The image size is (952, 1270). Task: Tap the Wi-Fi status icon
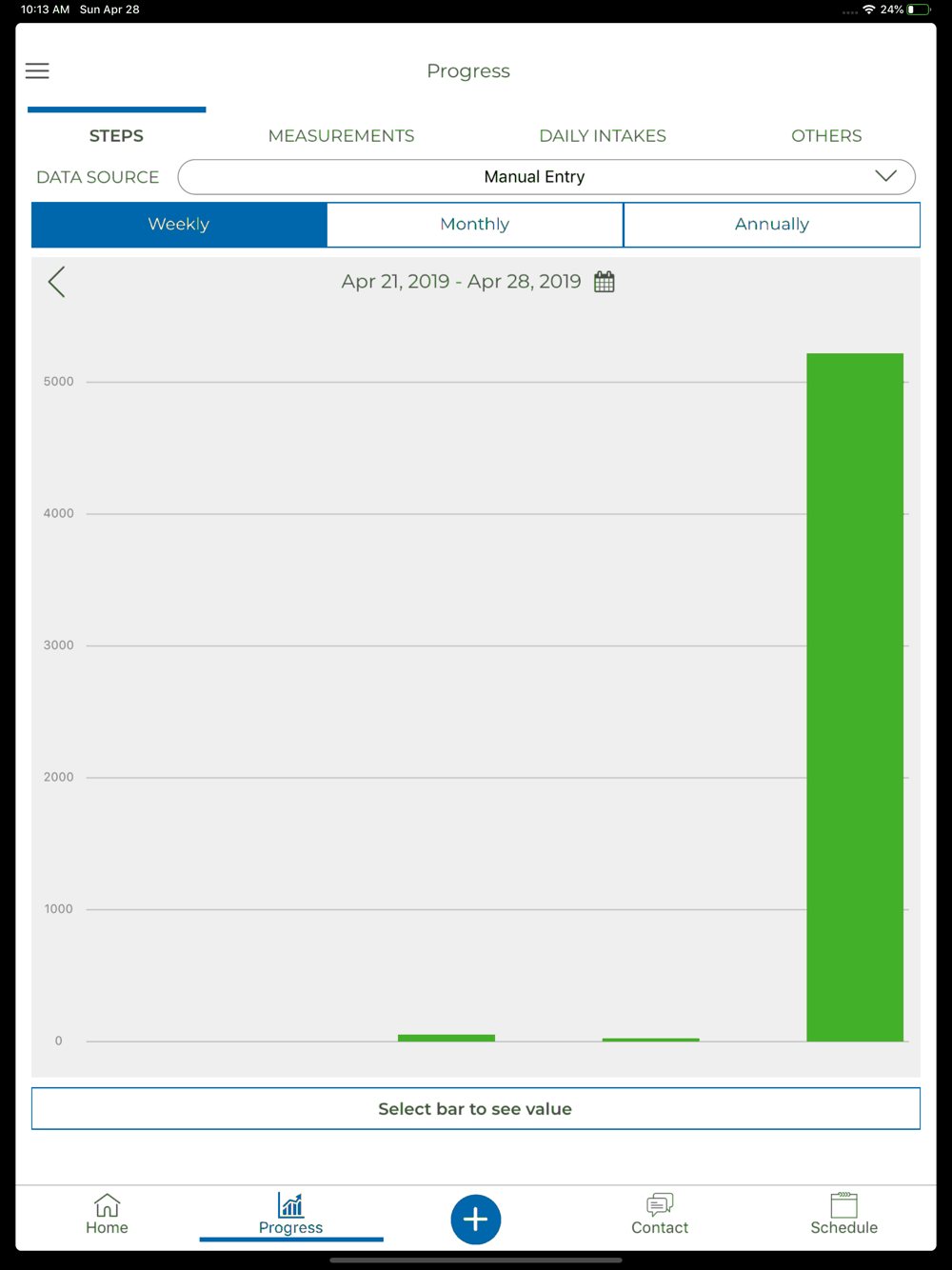coord(868,10)
